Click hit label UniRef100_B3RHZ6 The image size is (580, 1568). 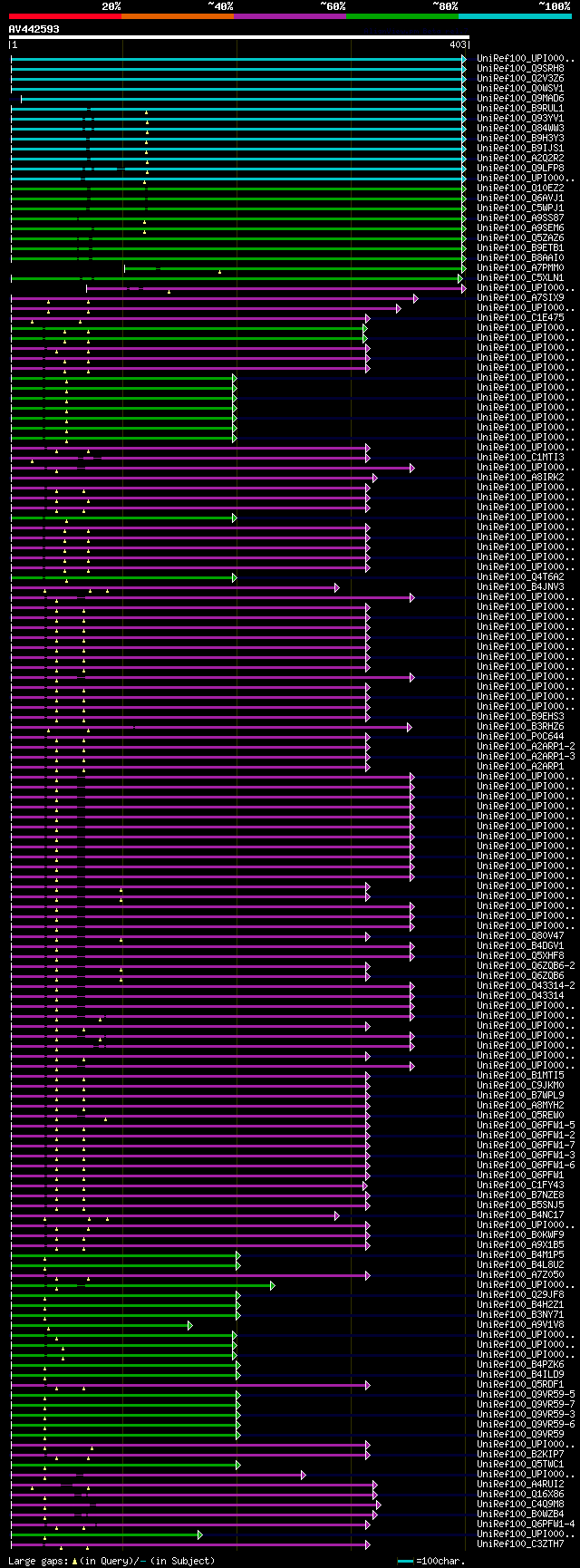click(x=520, y=726)
